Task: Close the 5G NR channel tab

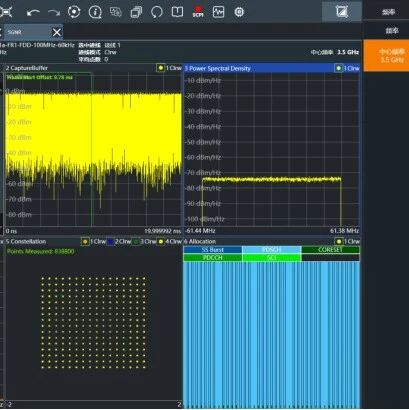Action: pyautogui.click(x=57, y=32)
